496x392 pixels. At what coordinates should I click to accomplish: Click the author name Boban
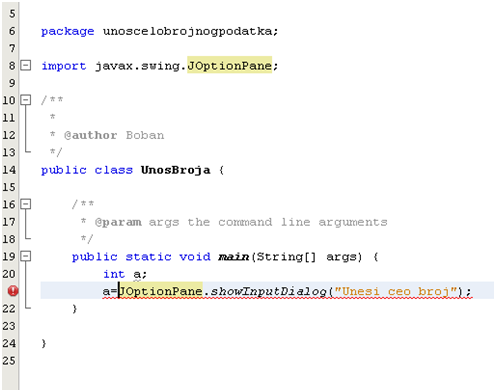point(145,135)
